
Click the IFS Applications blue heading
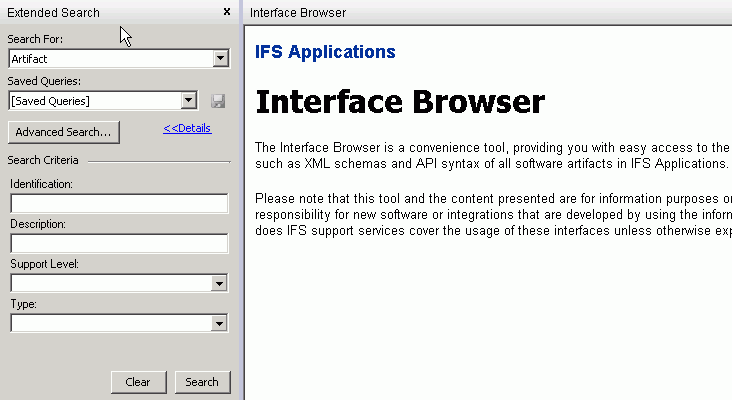point(325,52)
